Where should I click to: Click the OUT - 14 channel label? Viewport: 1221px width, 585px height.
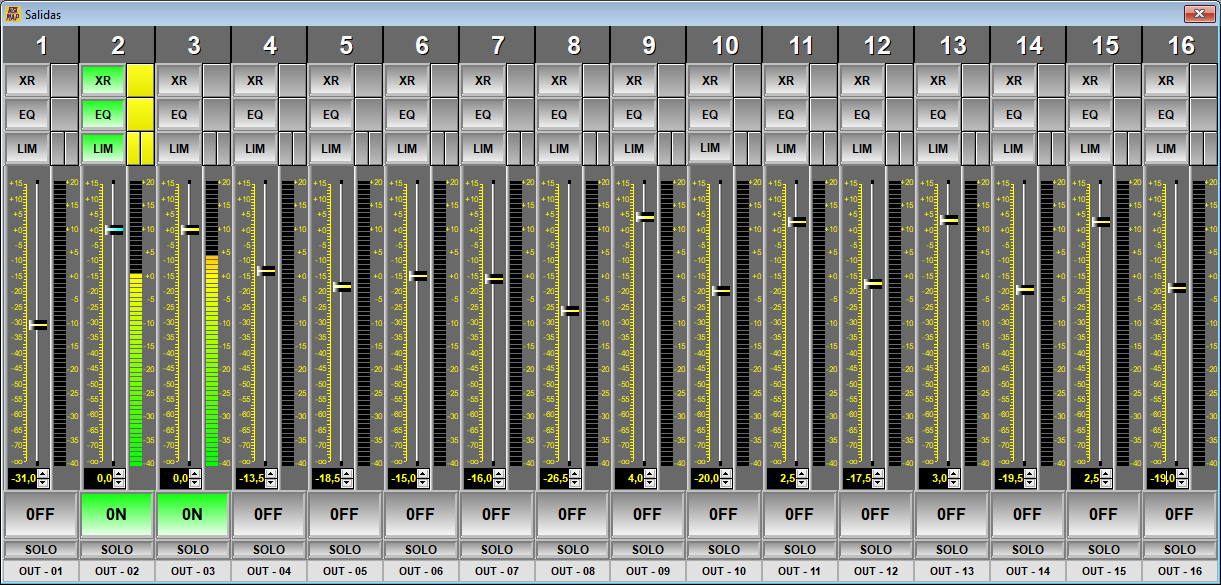(1027, 571)
